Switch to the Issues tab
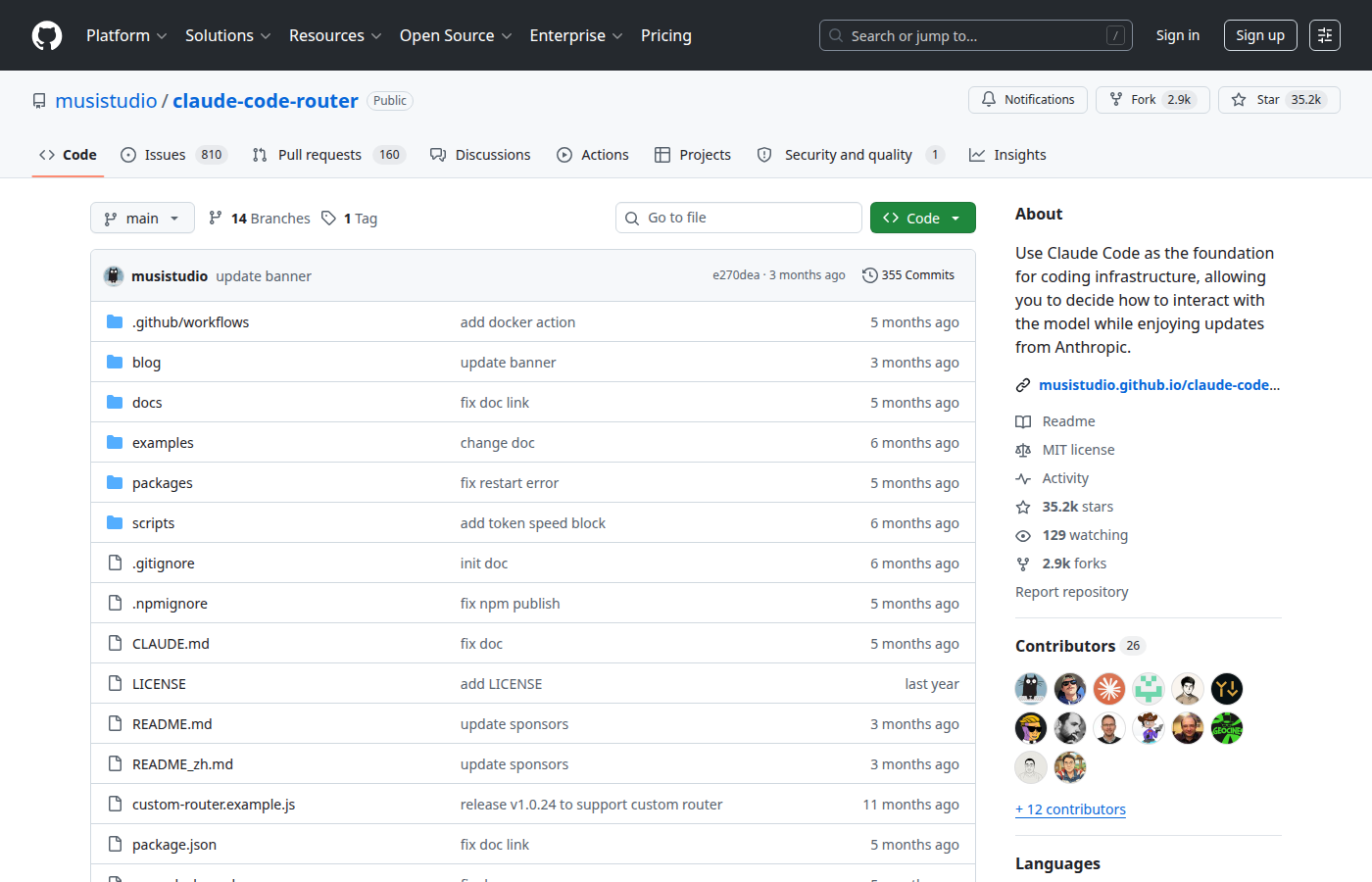 (x=173, y=155)
